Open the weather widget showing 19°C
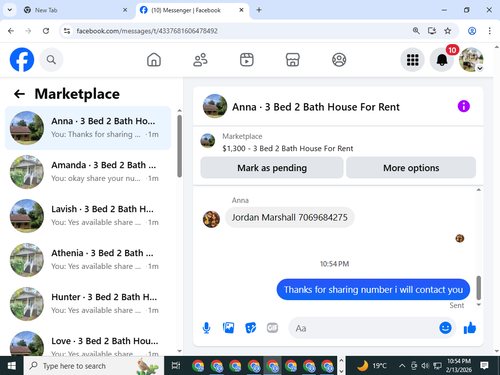 [372, 366]
